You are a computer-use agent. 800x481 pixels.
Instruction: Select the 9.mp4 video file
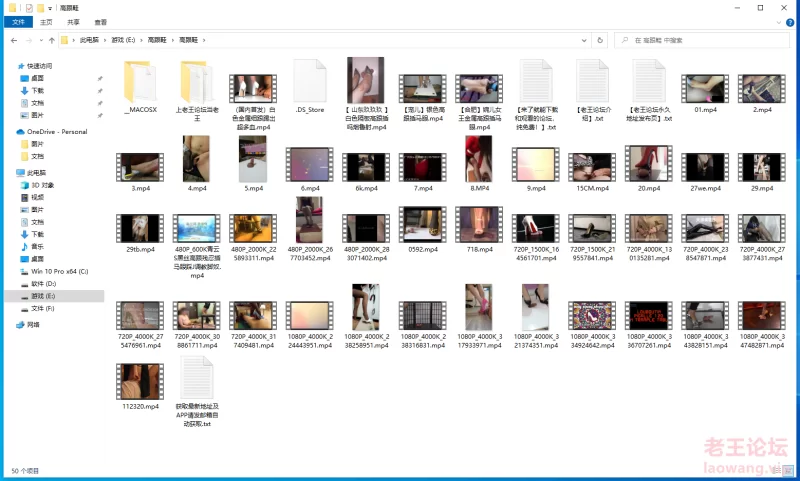coord(536,164)
